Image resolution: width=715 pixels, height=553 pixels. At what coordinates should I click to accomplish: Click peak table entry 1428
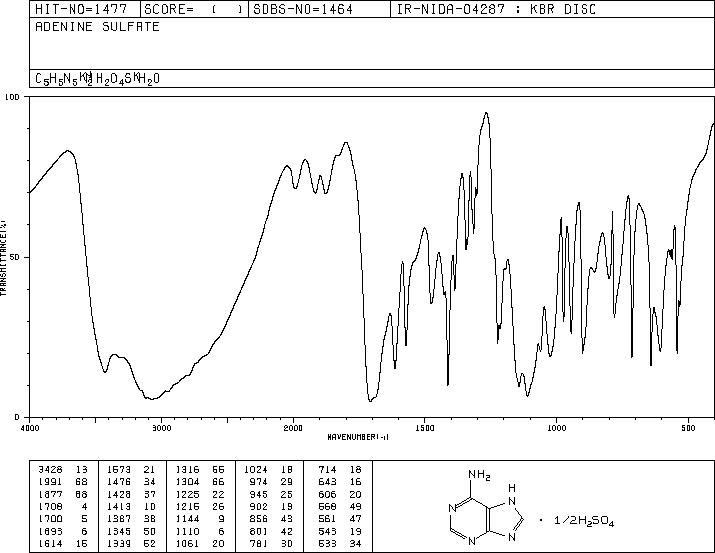(x=119, y=495)
